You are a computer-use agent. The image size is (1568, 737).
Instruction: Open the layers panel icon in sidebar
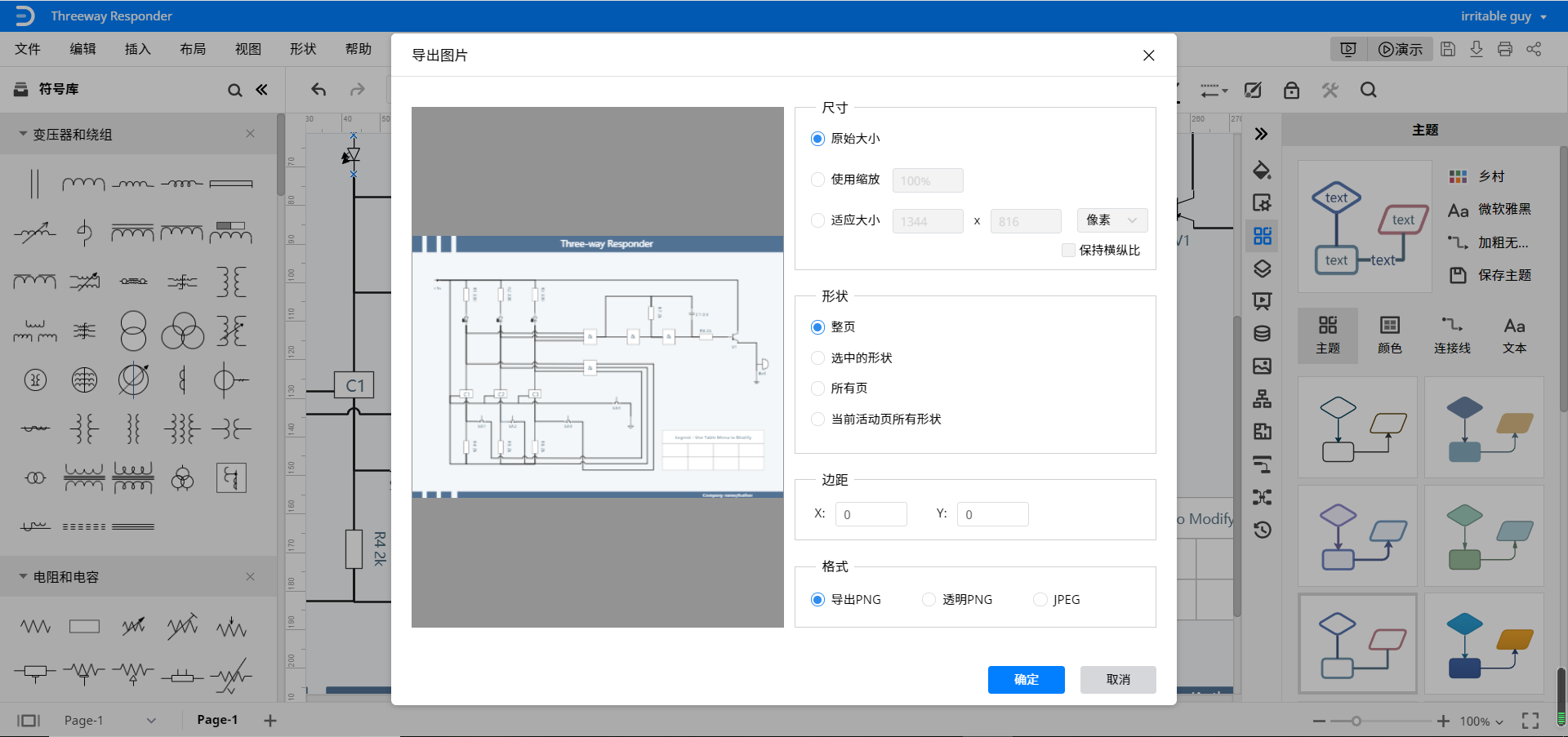1262,269
